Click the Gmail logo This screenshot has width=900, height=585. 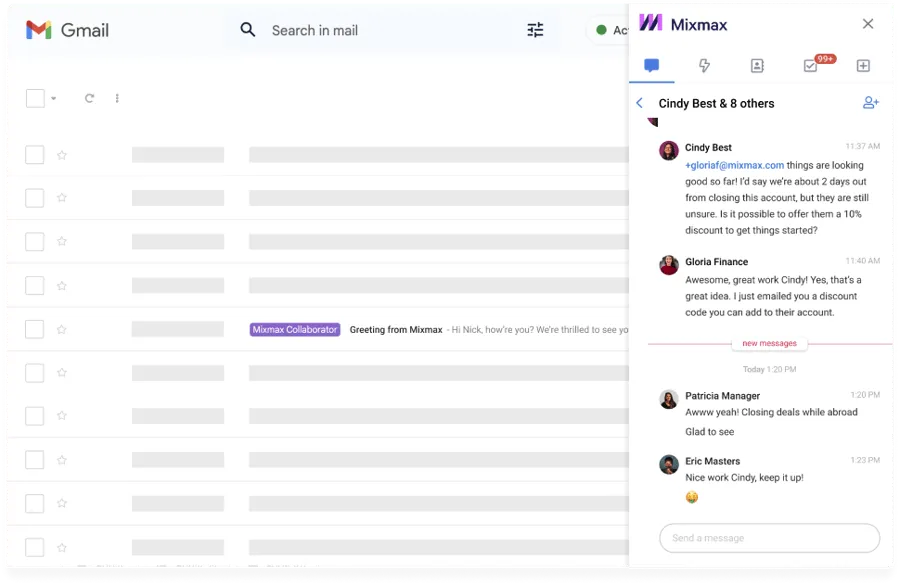[x=67, y=30]
